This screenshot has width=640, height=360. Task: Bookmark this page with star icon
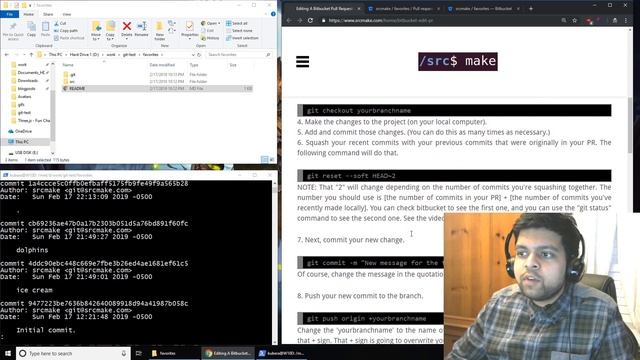pos(575,20)
